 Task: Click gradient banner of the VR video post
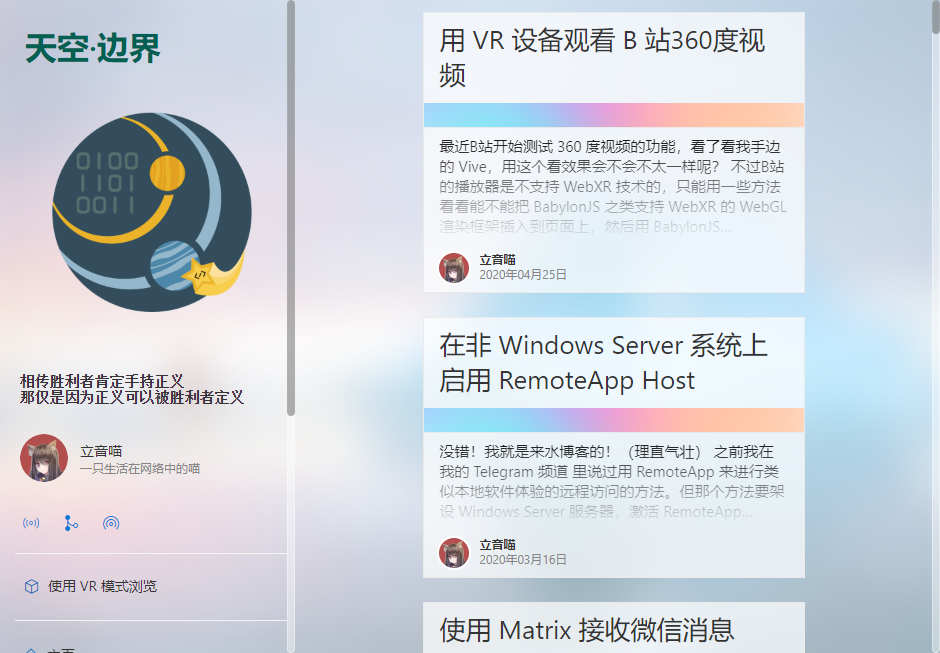[x=614, y=115]
